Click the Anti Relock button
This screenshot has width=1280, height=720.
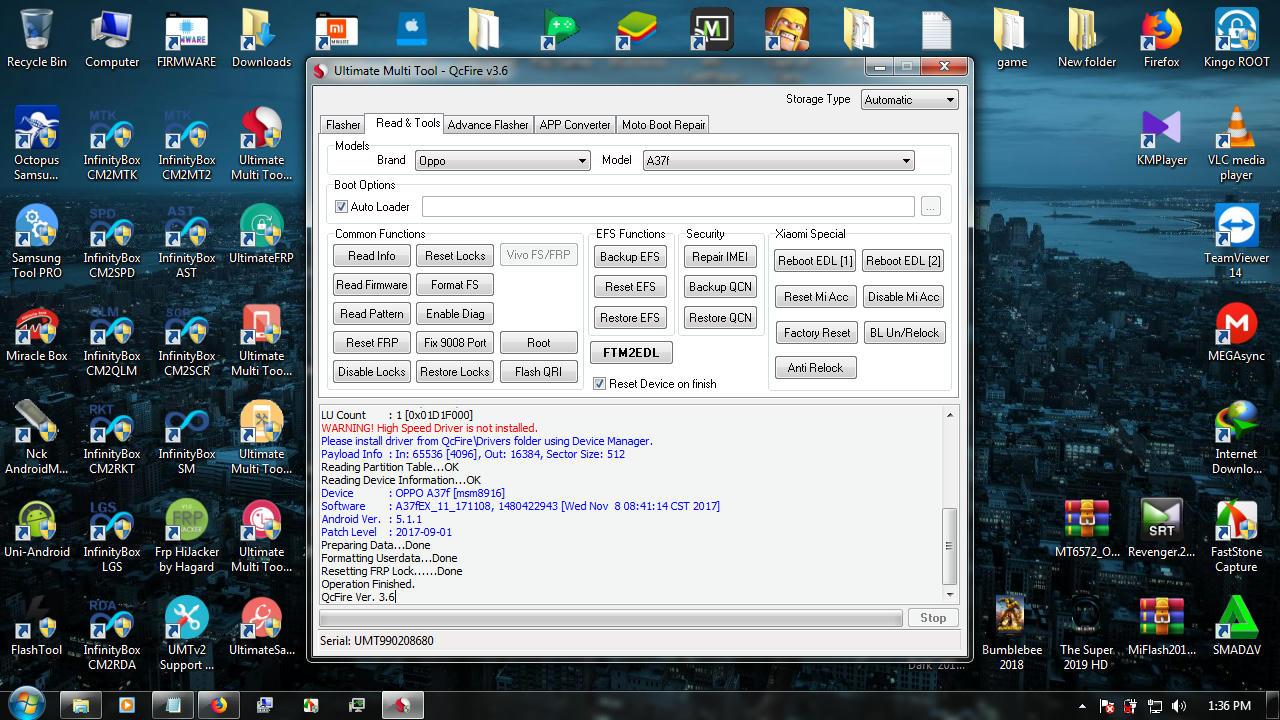pyautogui.click(x=816, y=368)
